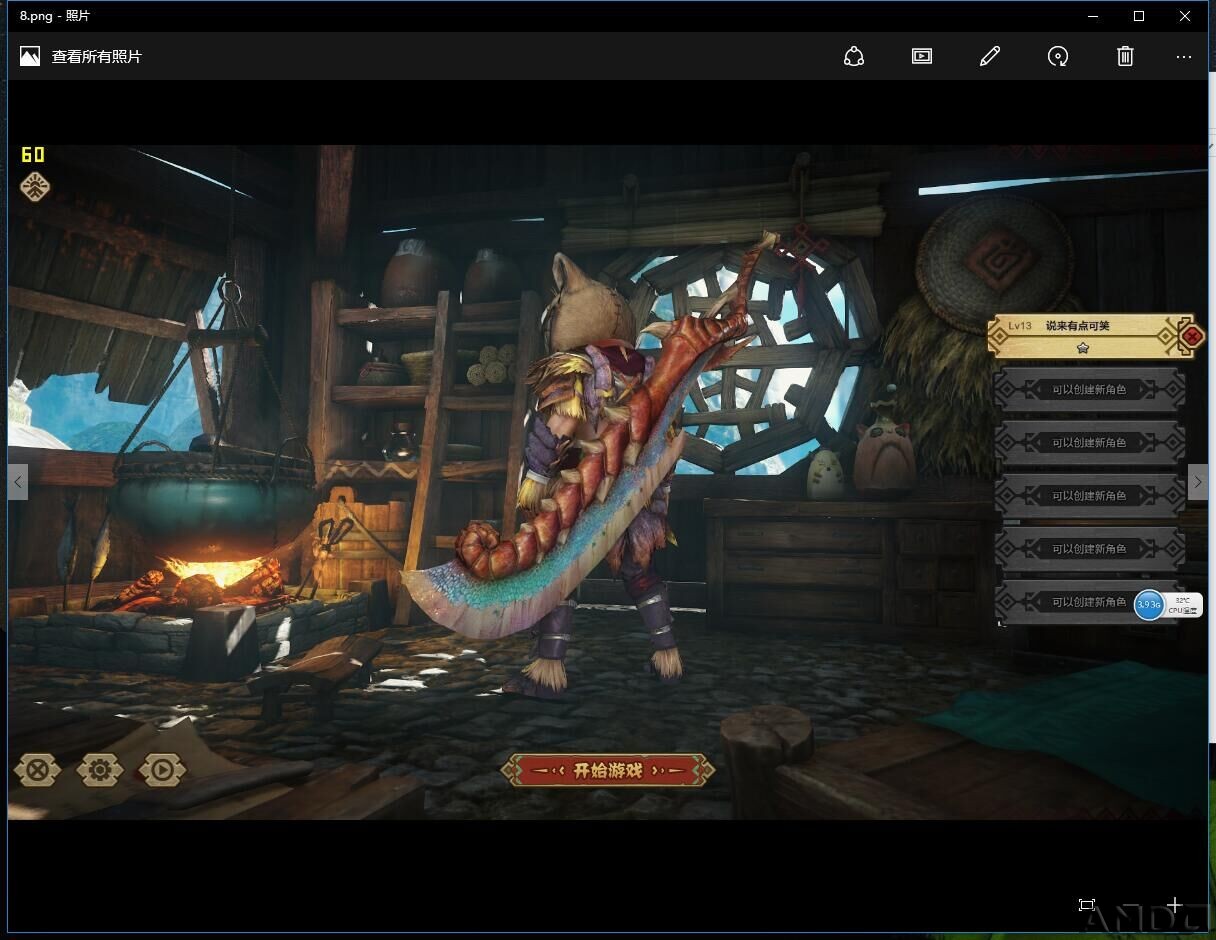Click the red X delete-character icon
1216x940 pixels.
pyautogui.click(x=1191, y=337)
